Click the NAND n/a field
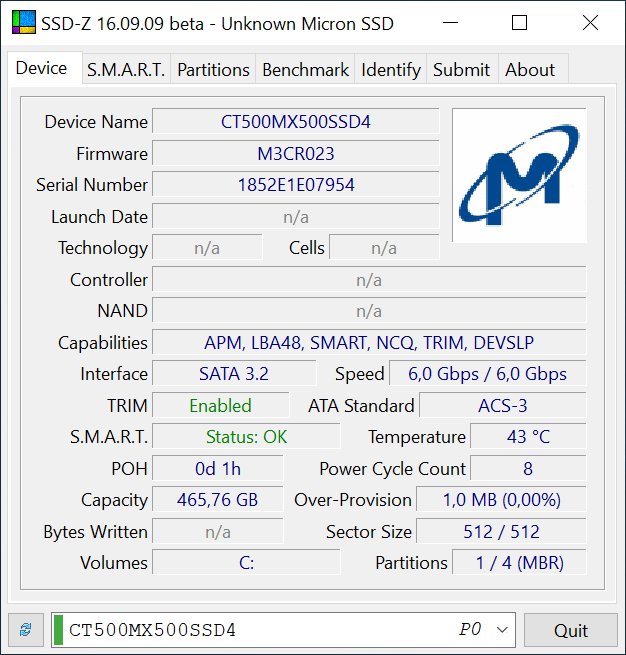626x655 pixels. pos(369,311)
